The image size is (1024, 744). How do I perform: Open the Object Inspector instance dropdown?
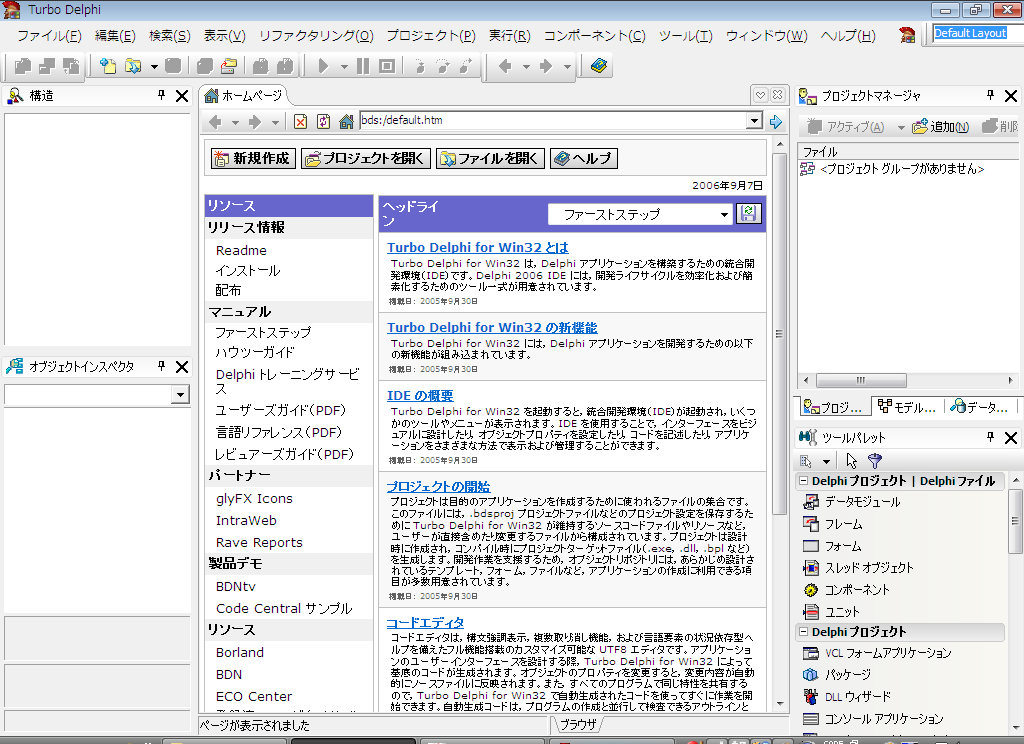coord(180,395)
